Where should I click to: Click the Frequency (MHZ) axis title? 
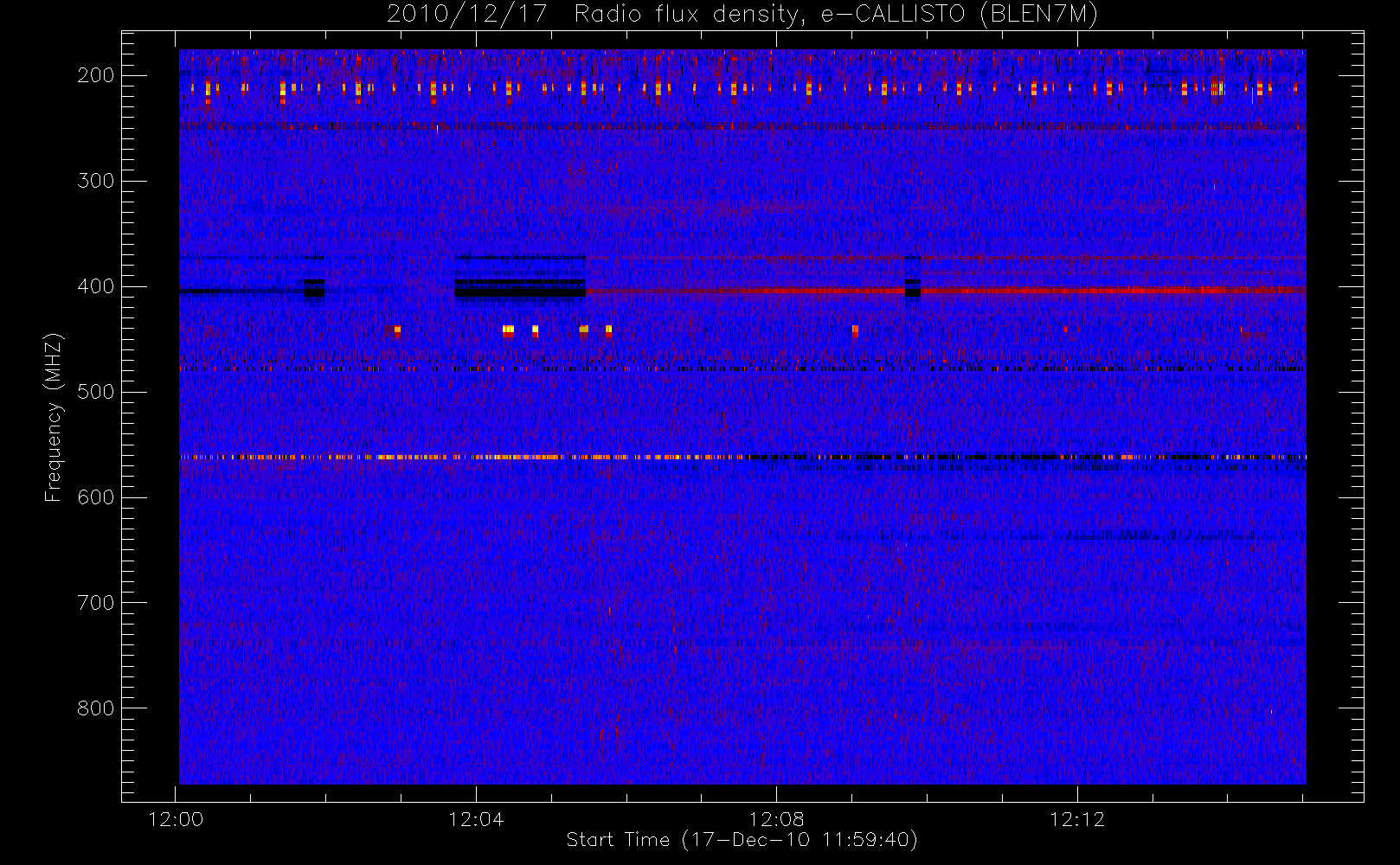(54, 417)
